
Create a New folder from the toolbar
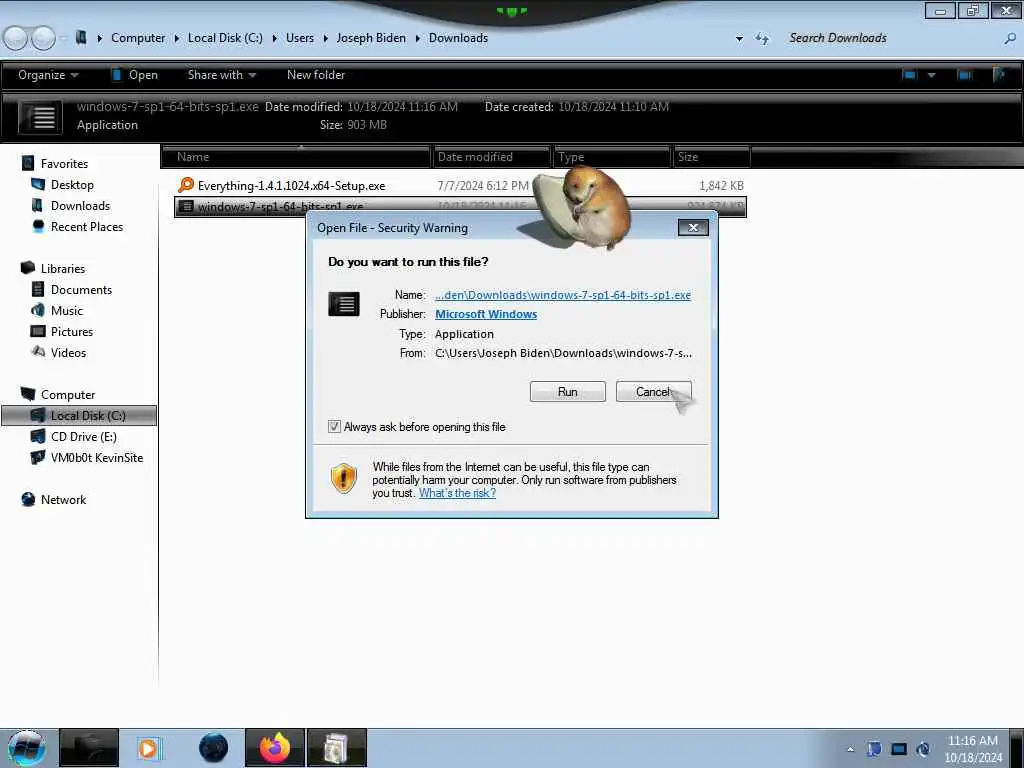click(x=316, y=75)
